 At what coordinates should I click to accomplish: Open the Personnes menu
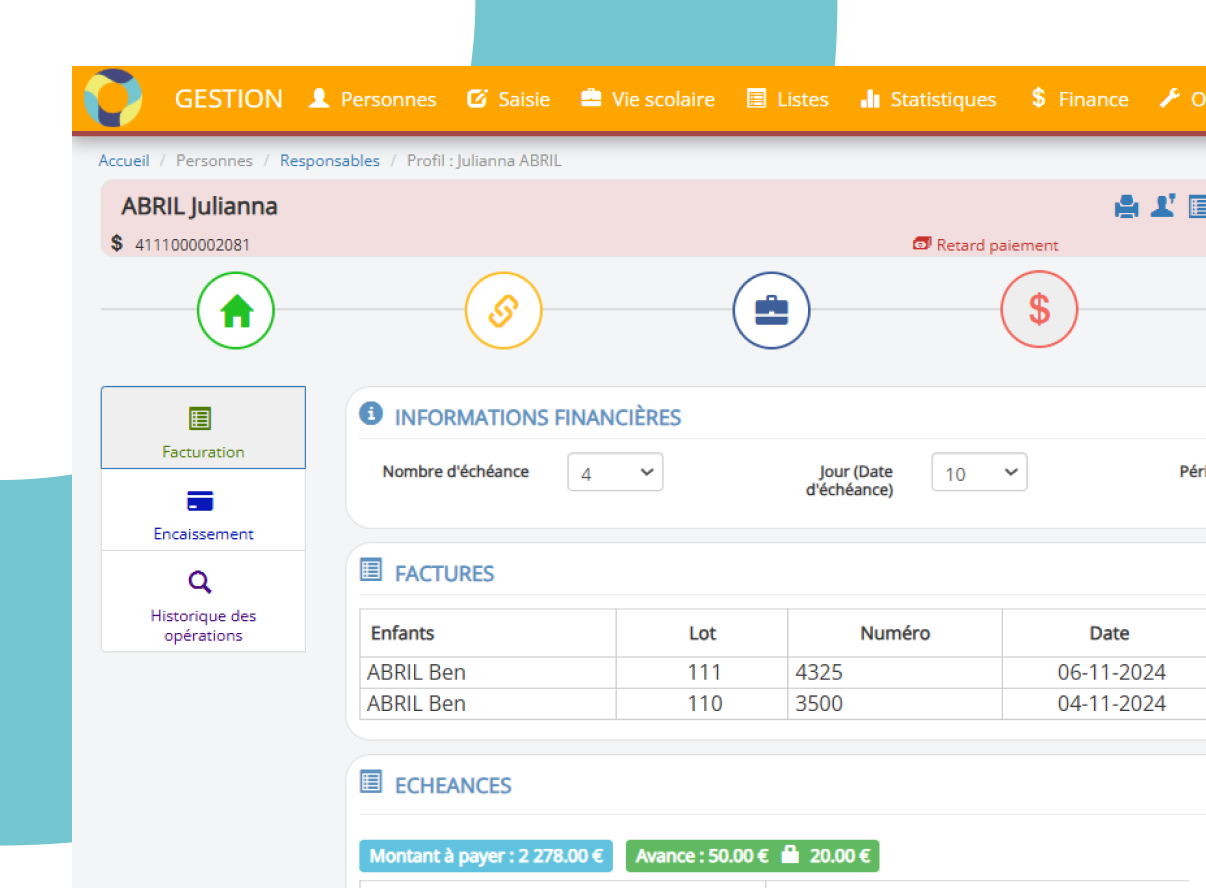point(373,99)
